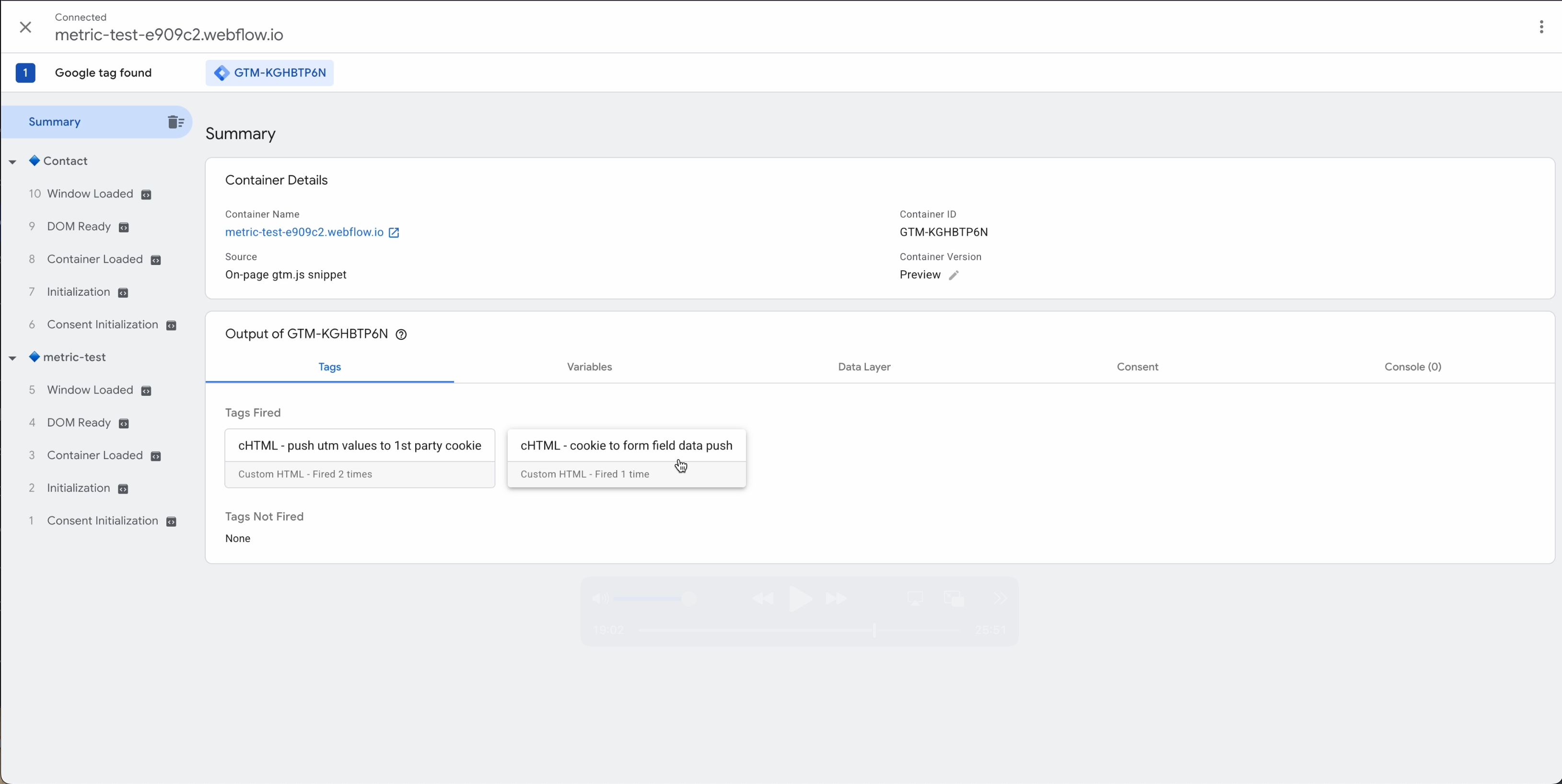Click the GTM-KGHBTP6N container chip
Image resolution: width=1562 pixels, height=784 pixels.
point(269,73)
